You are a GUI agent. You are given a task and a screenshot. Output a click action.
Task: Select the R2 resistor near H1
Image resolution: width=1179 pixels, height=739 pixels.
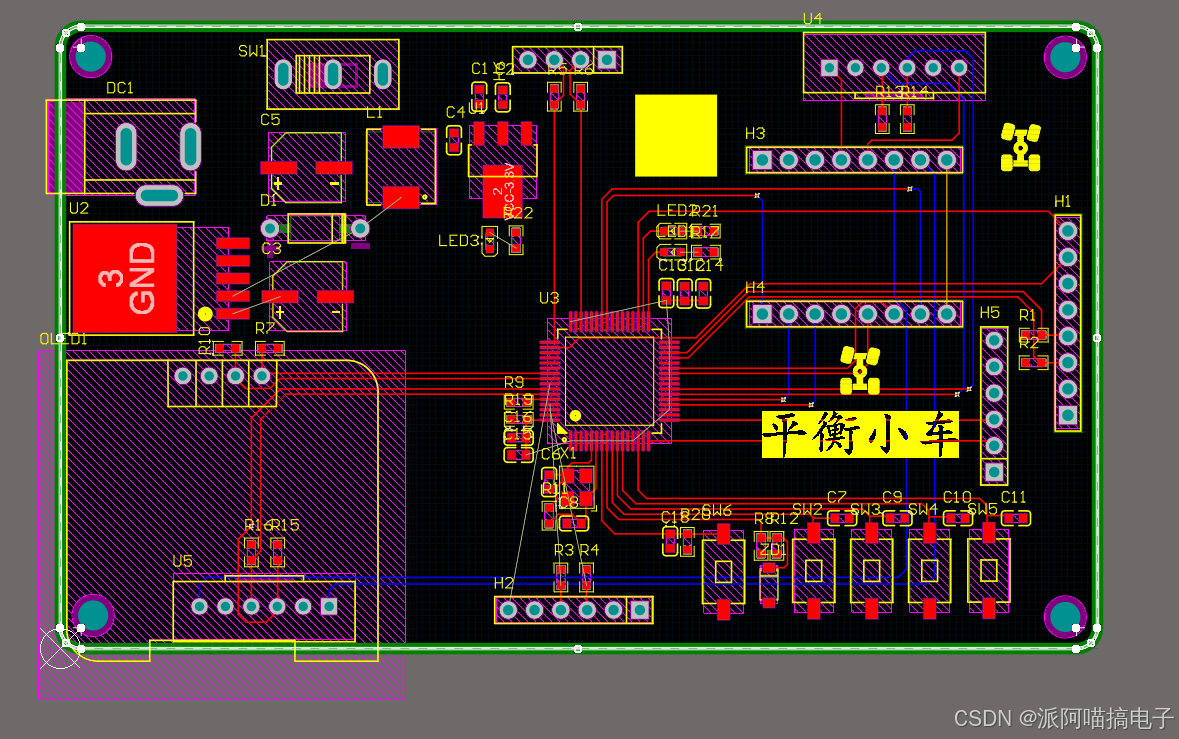(1034, 362)
